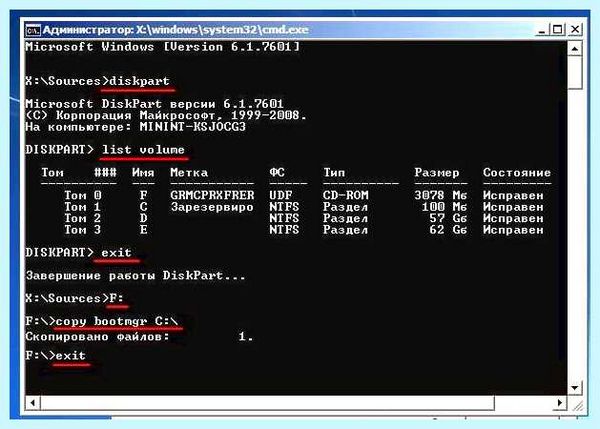Click the 'copy bootmgr C:\' command
The image size is (600, 429).
point(117,321)
